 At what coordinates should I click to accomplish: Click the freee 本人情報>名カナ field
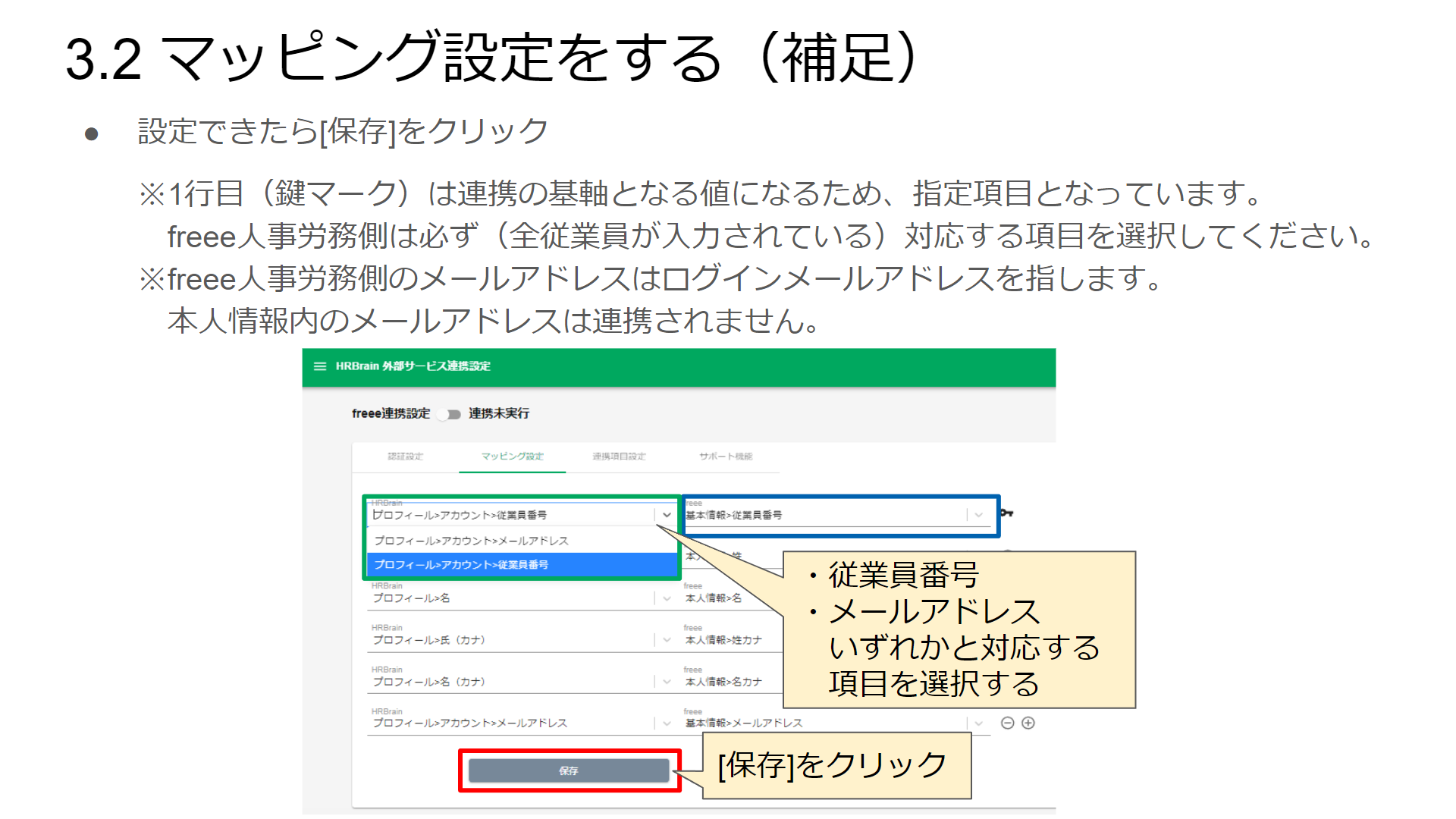[733, 682]
